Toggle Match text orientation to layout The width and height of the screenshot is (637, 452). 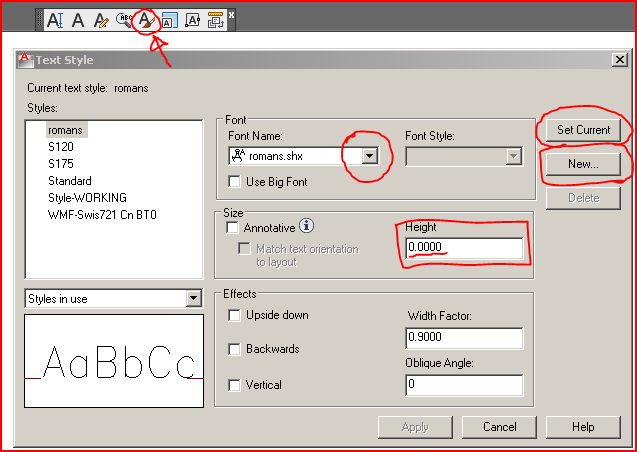244,249
